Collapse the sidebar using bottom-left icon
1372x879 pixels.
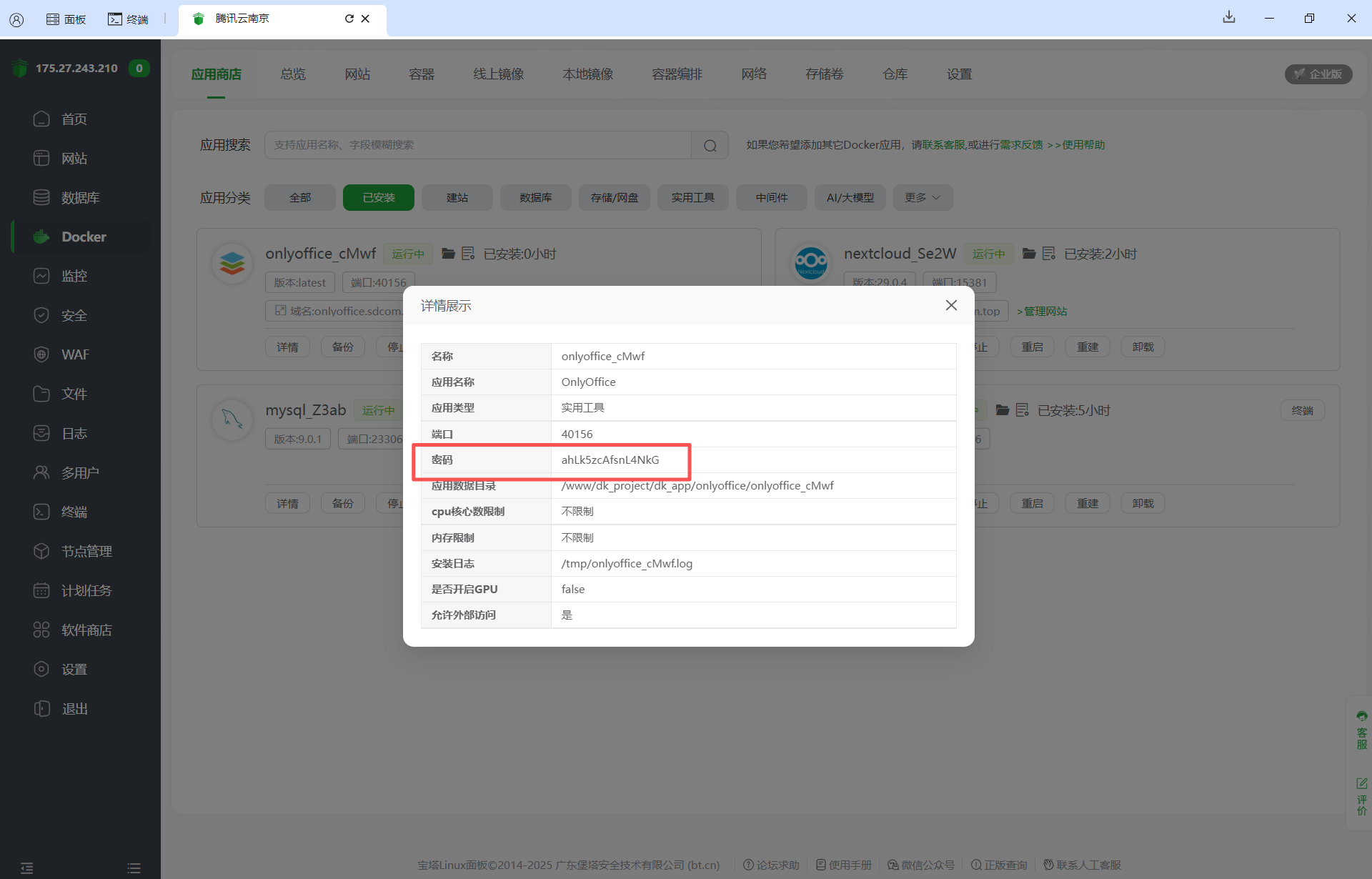26,868
